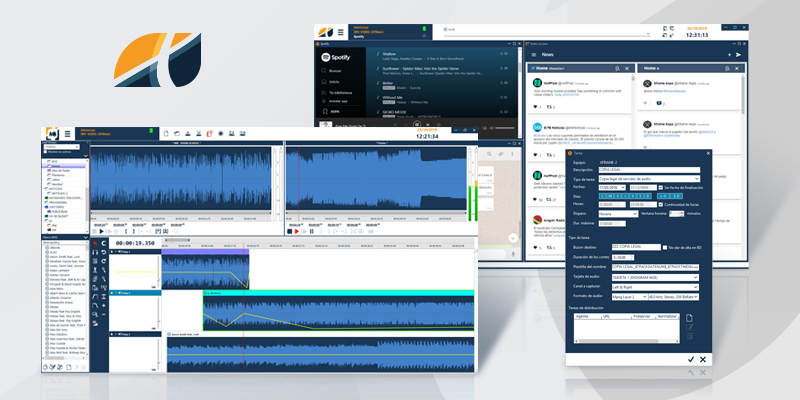800x400 pixels.
Task: Open the hamburger menu in the audio editor window
Action: tap(67, 134)
